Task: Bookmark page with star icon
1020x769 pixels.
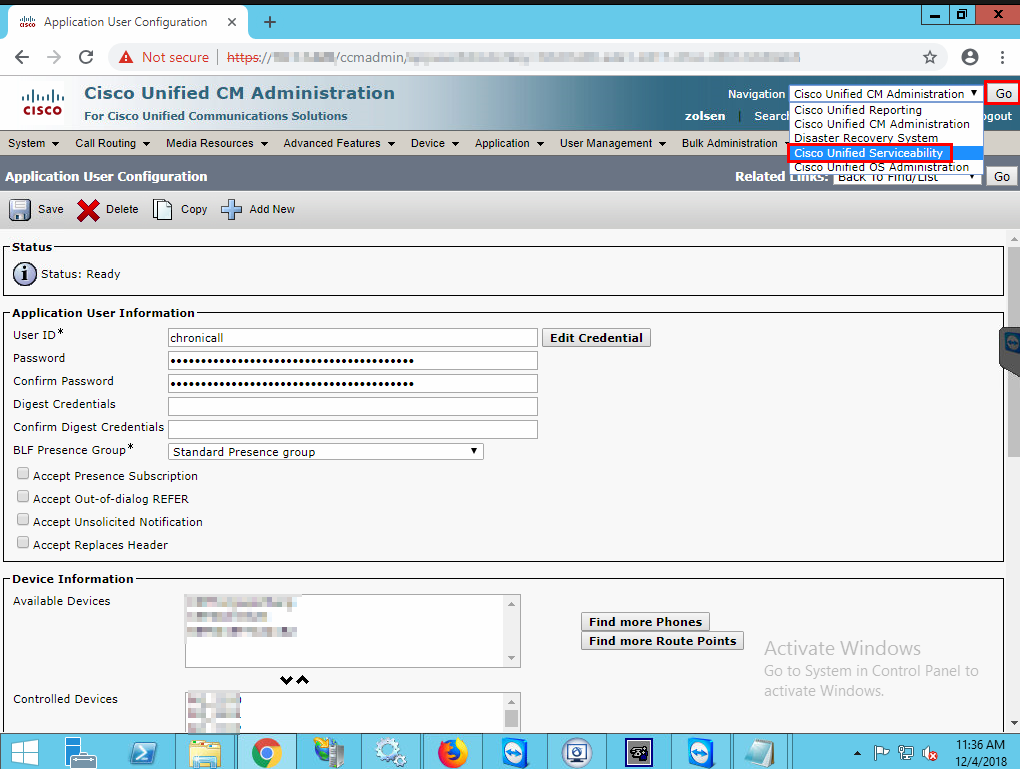Action: point(930,57)
